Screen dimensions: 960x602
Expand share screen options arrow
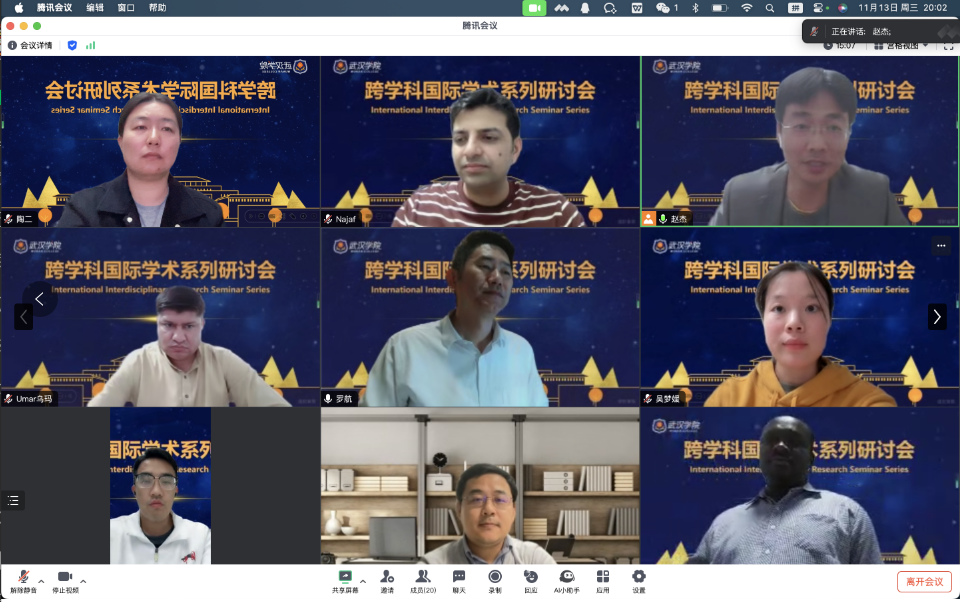point(362,580)
